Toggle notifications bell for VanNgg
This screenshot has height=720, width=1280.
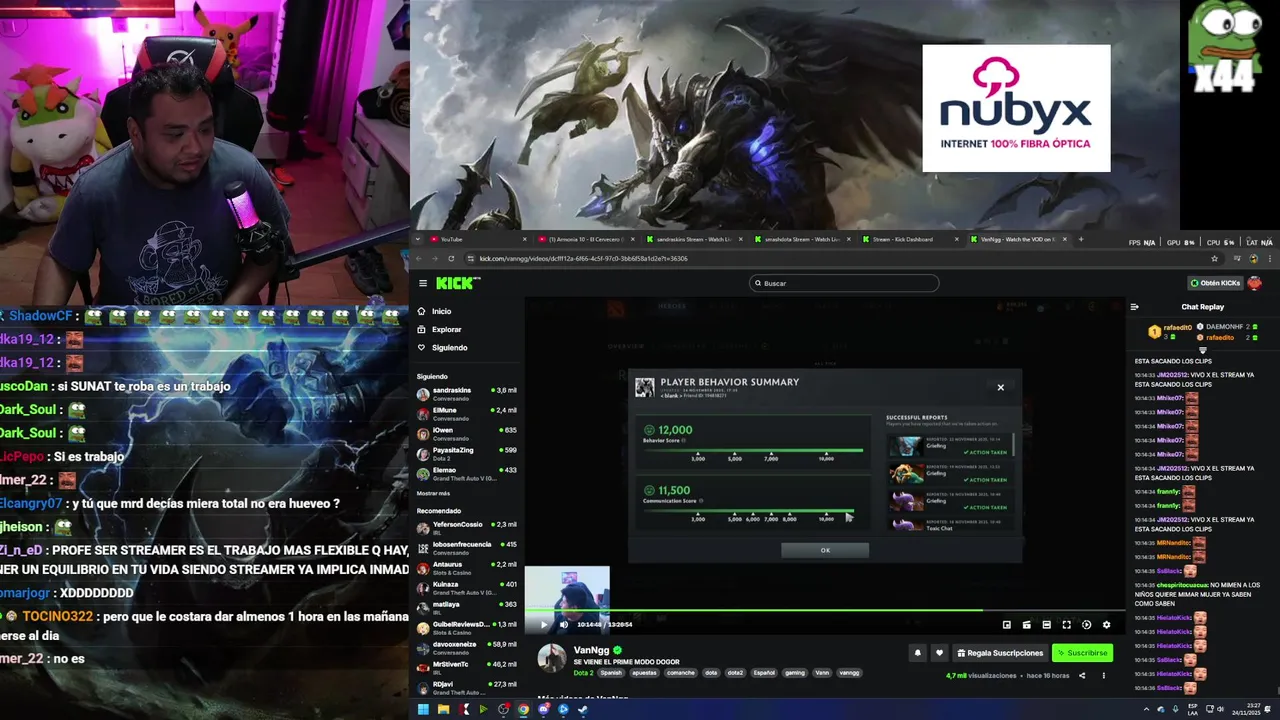coord(917,653)
